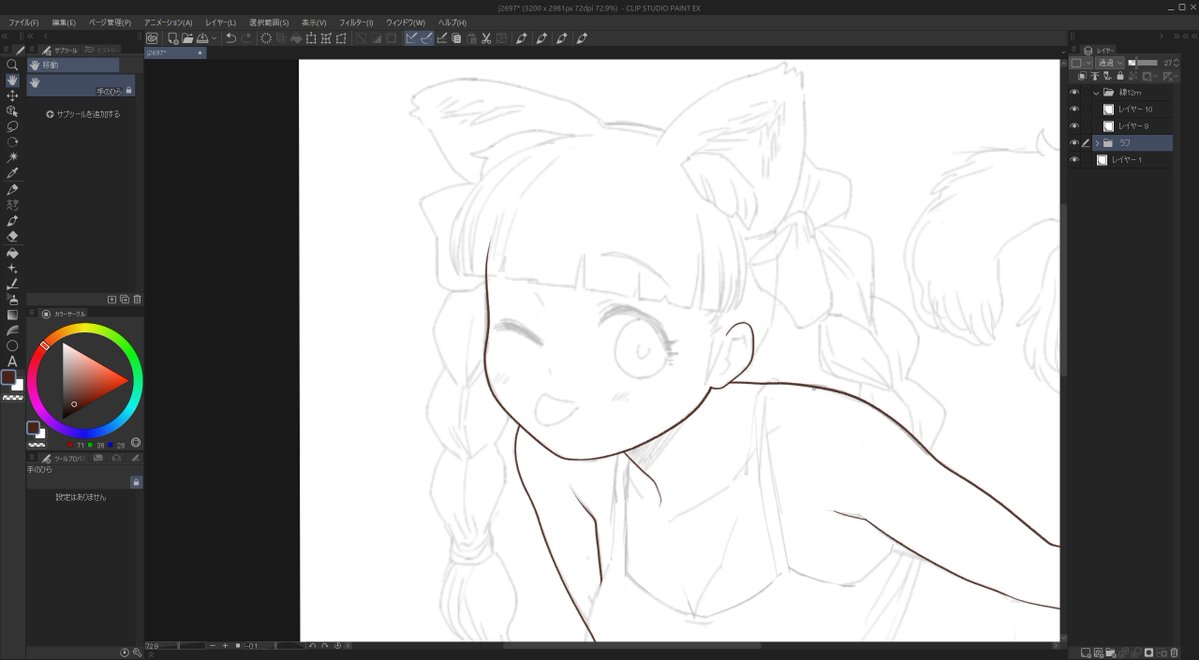
Task: Select the Lasso selection tool
Action: tap(12, 126)
